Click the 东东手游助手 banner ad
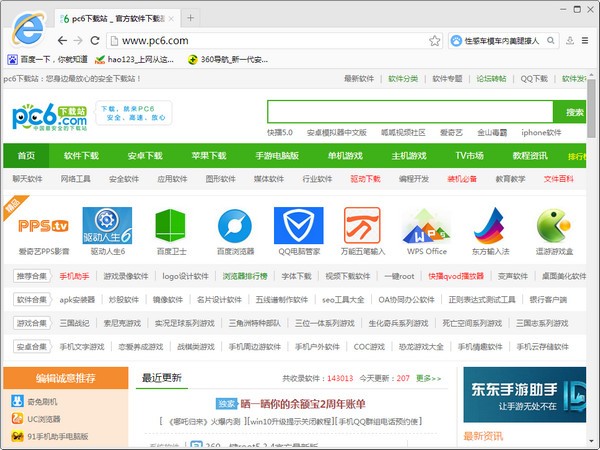Image resolution: width=600 pixels, height=450 pixels. (x=524, y=395)
